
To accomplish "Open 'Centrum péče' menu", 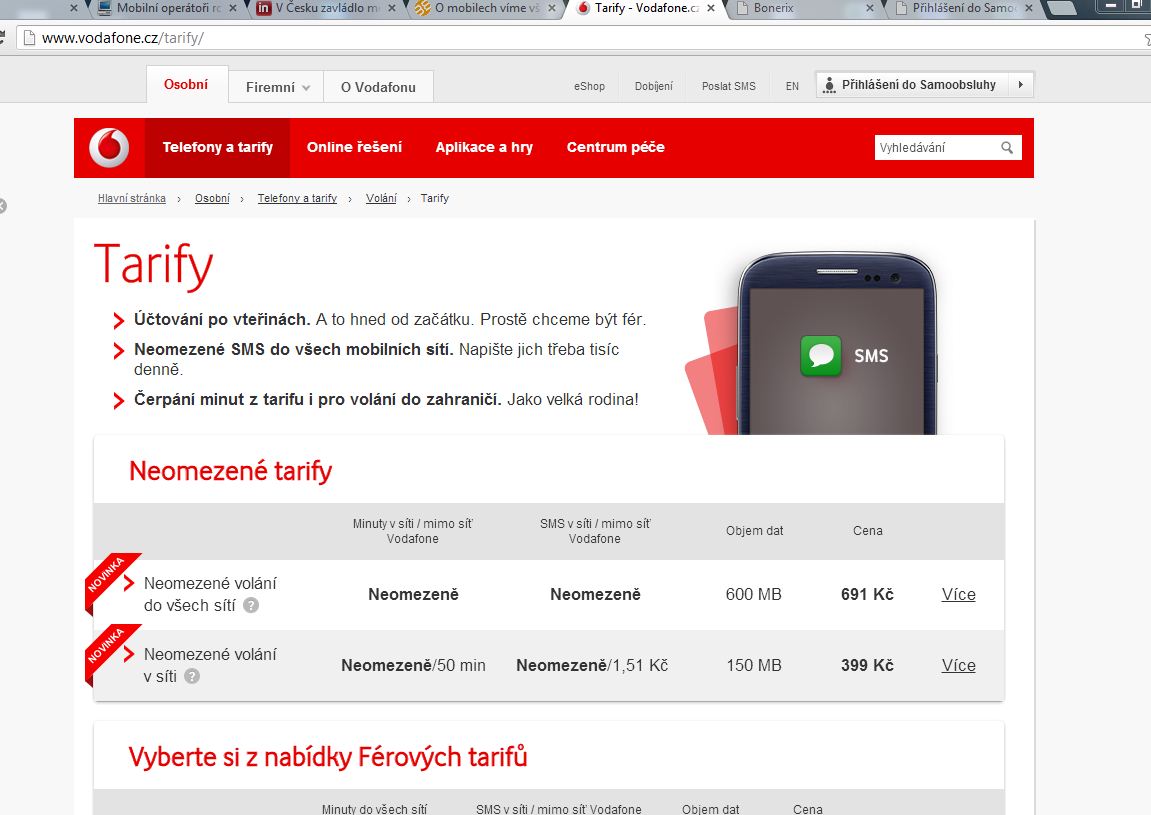I will point(616,148).
